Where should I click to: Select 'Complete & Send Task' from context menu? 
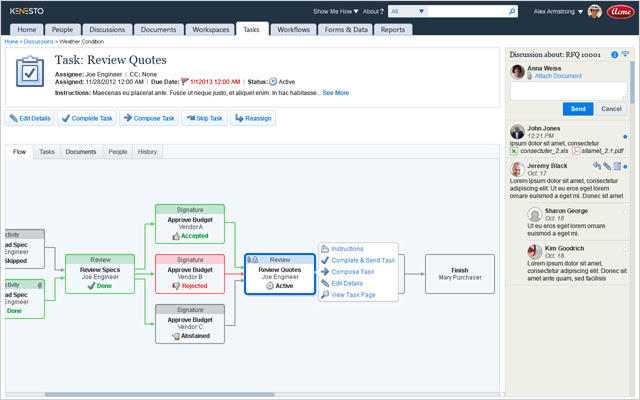363,260
